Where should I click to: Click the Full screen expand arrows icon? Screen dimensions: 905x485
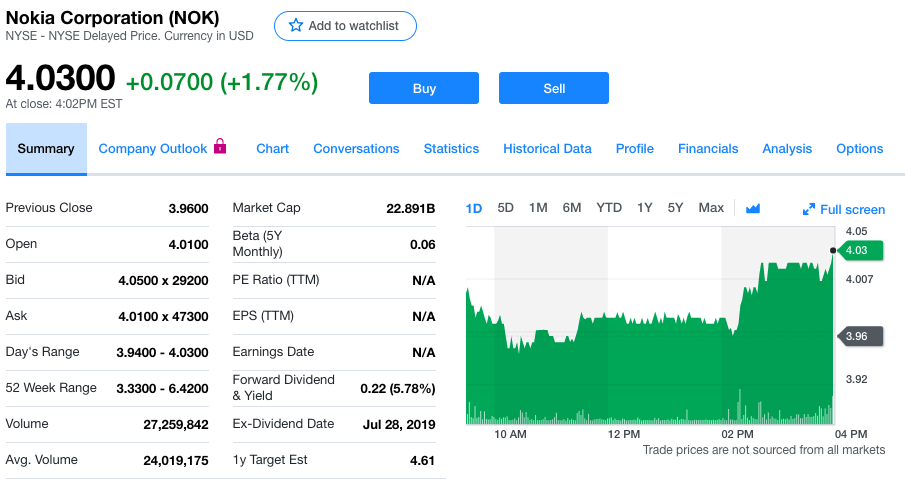[809, 209]
